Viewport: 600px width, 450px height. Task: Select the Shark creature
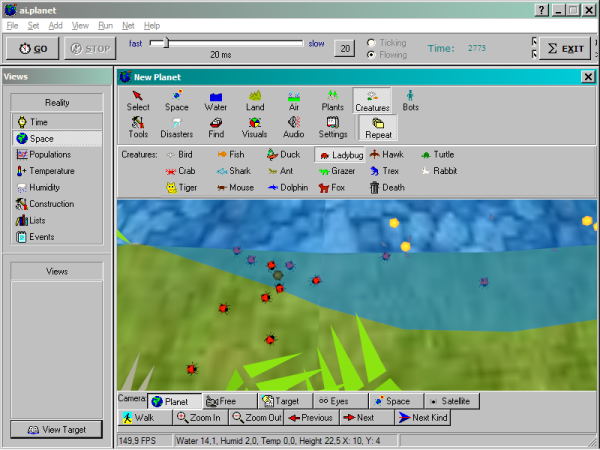(232, 171)
